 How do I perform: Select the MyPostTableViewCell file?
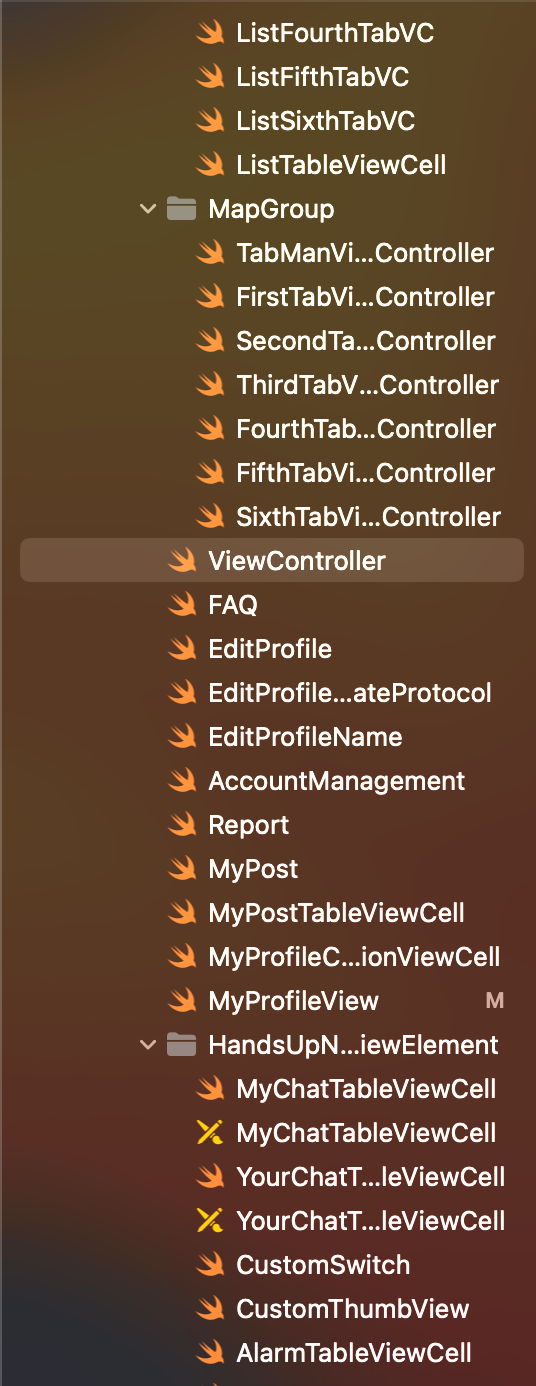click(336, 913)
